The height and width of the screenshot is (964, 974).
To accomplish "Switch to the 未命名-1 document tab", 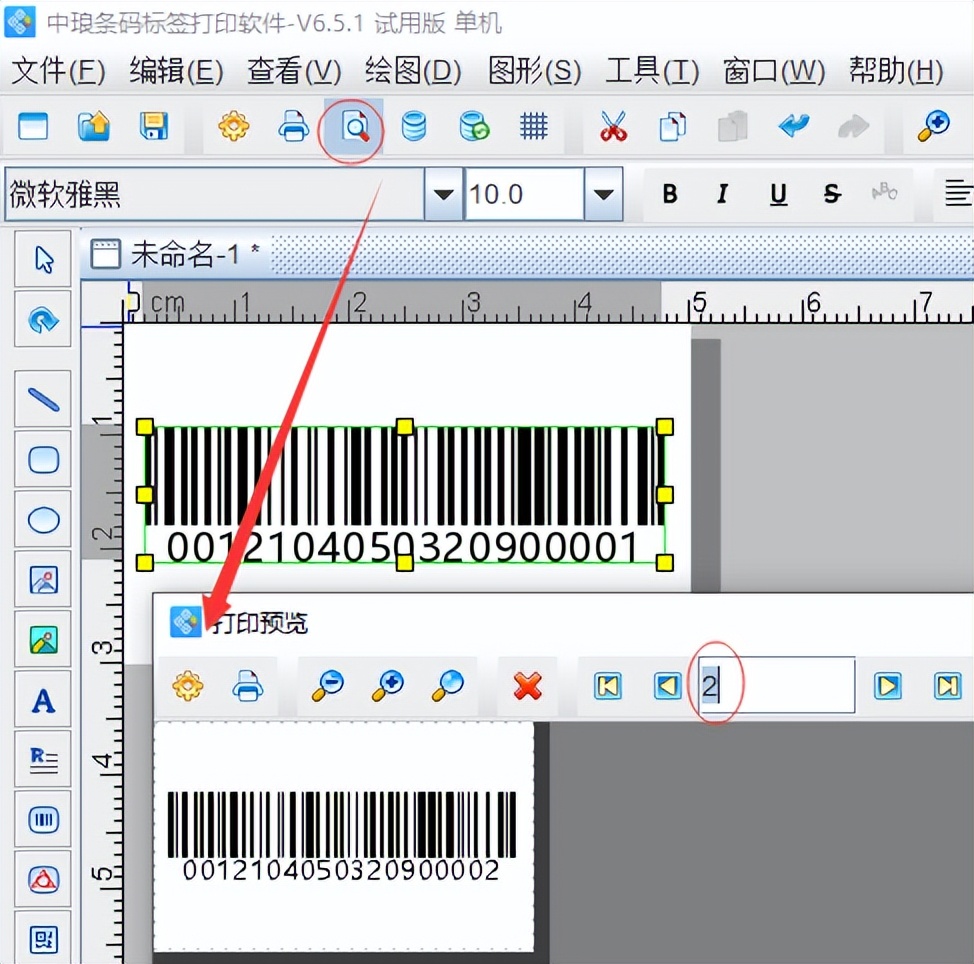I will point(176,254).
